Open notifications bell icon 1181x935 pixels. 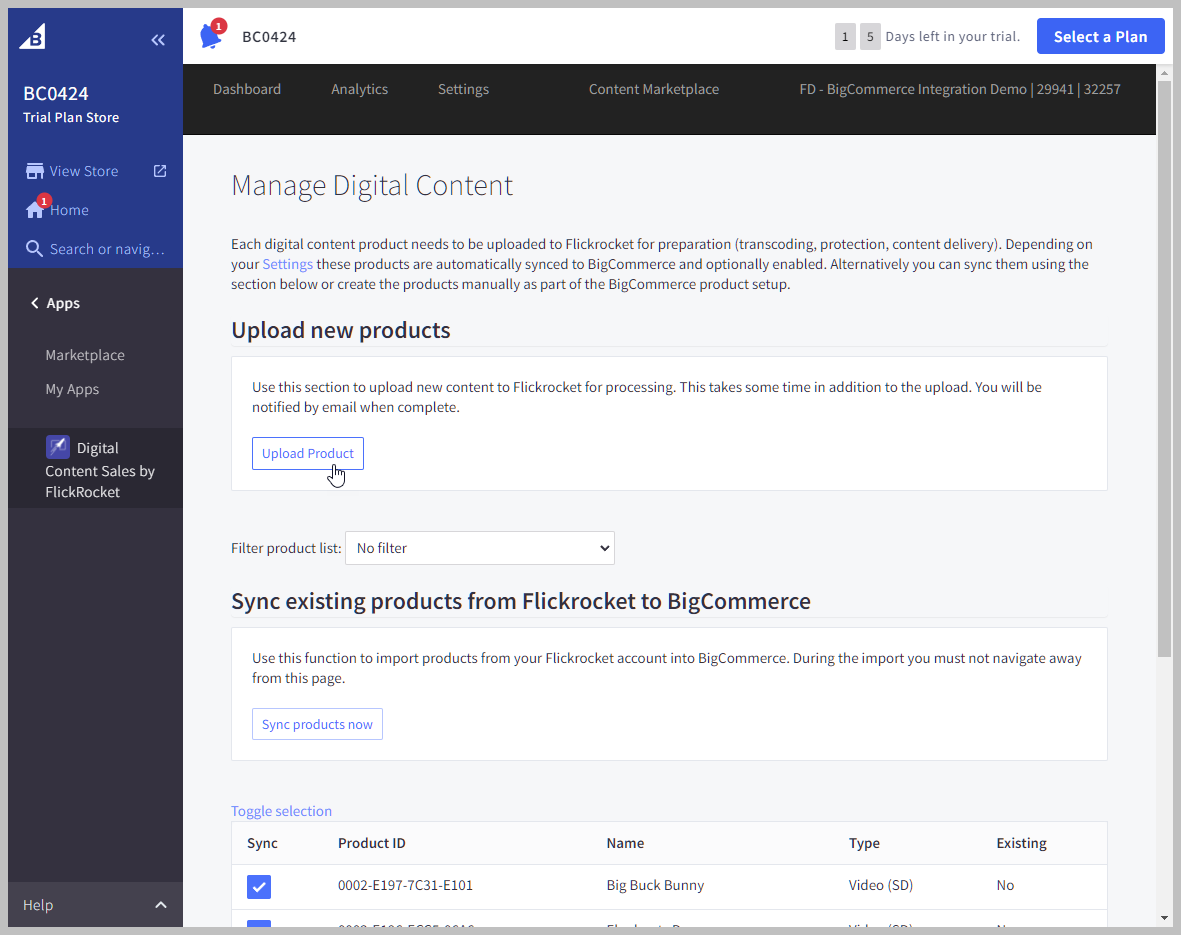point(210,37)
